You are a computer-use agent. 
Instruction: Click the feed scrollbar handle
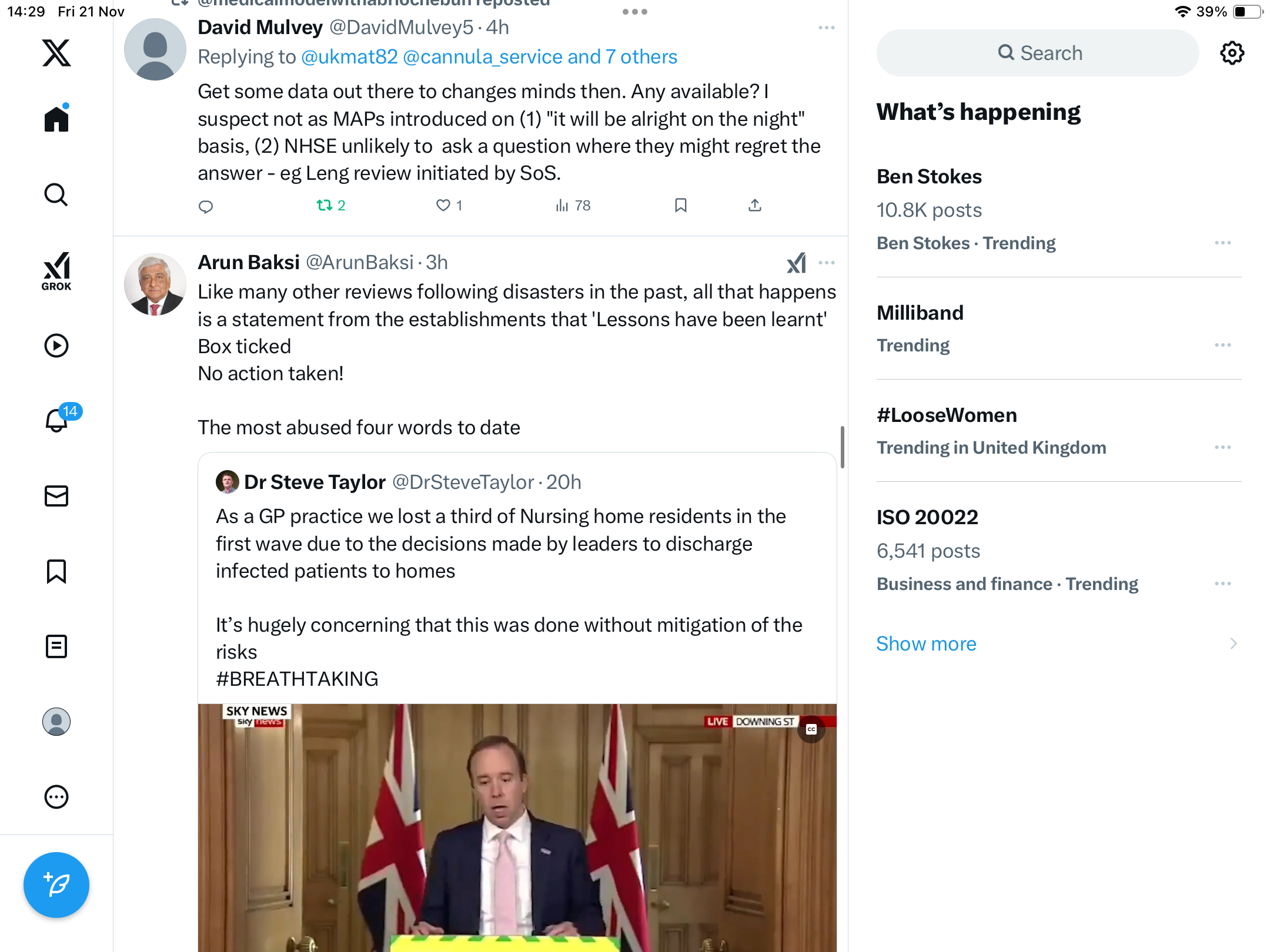843,447
